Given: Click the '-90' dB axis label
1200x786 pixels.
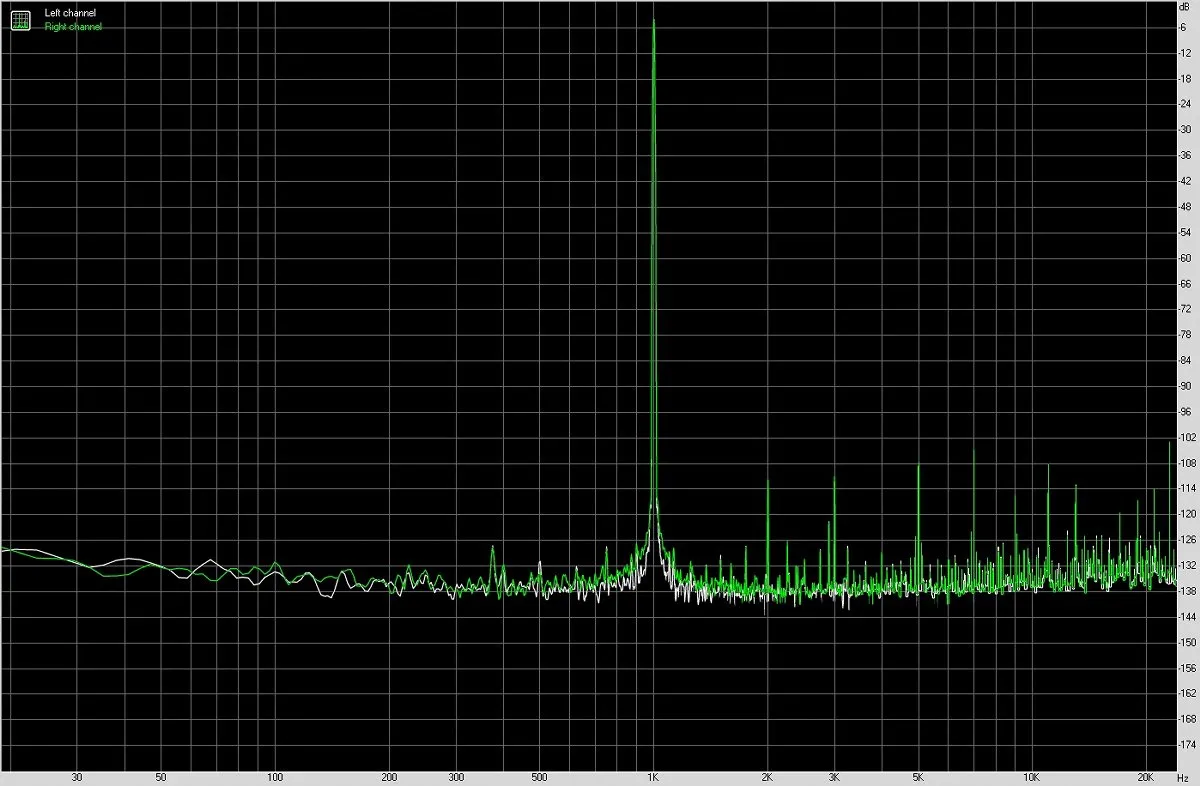Looking at the screenshot, I should pos(1186,386).
